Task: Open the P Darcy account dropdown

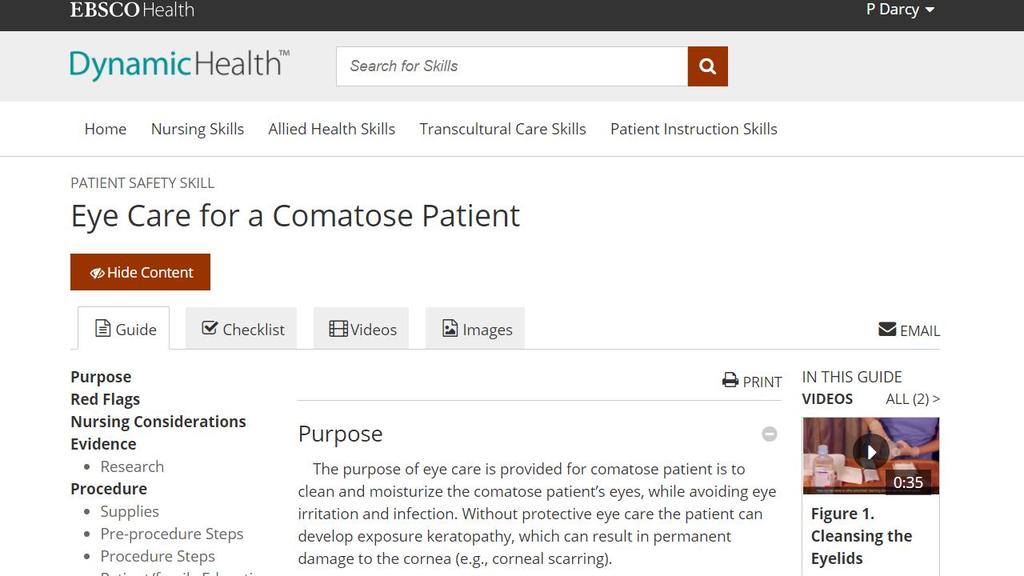Action: (900, 10)
